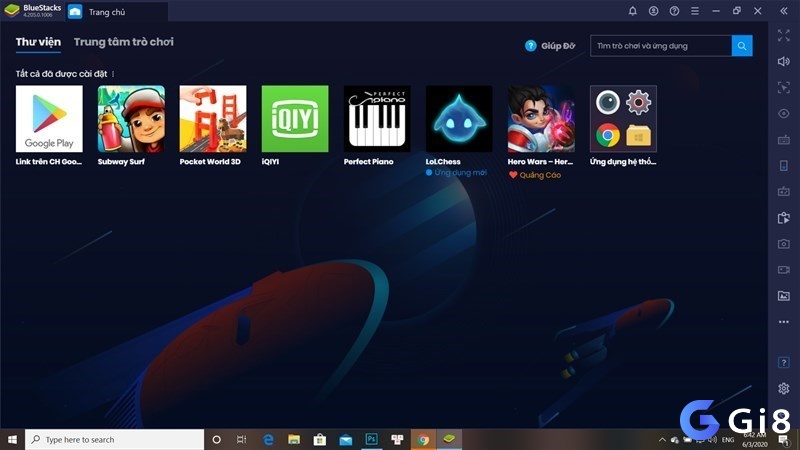Launch LoLChess app

459,119
